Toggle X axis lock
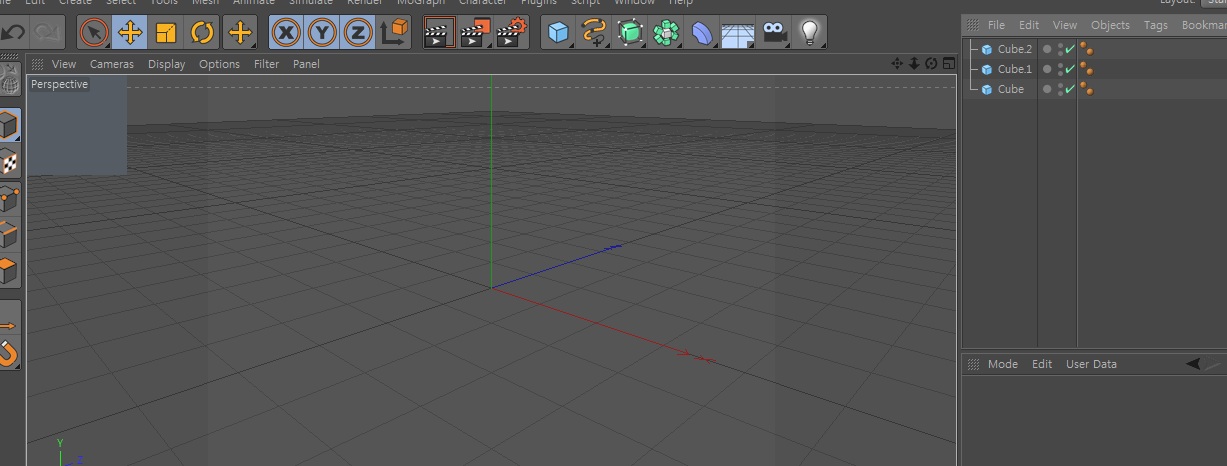 click(x=287, y=32)
